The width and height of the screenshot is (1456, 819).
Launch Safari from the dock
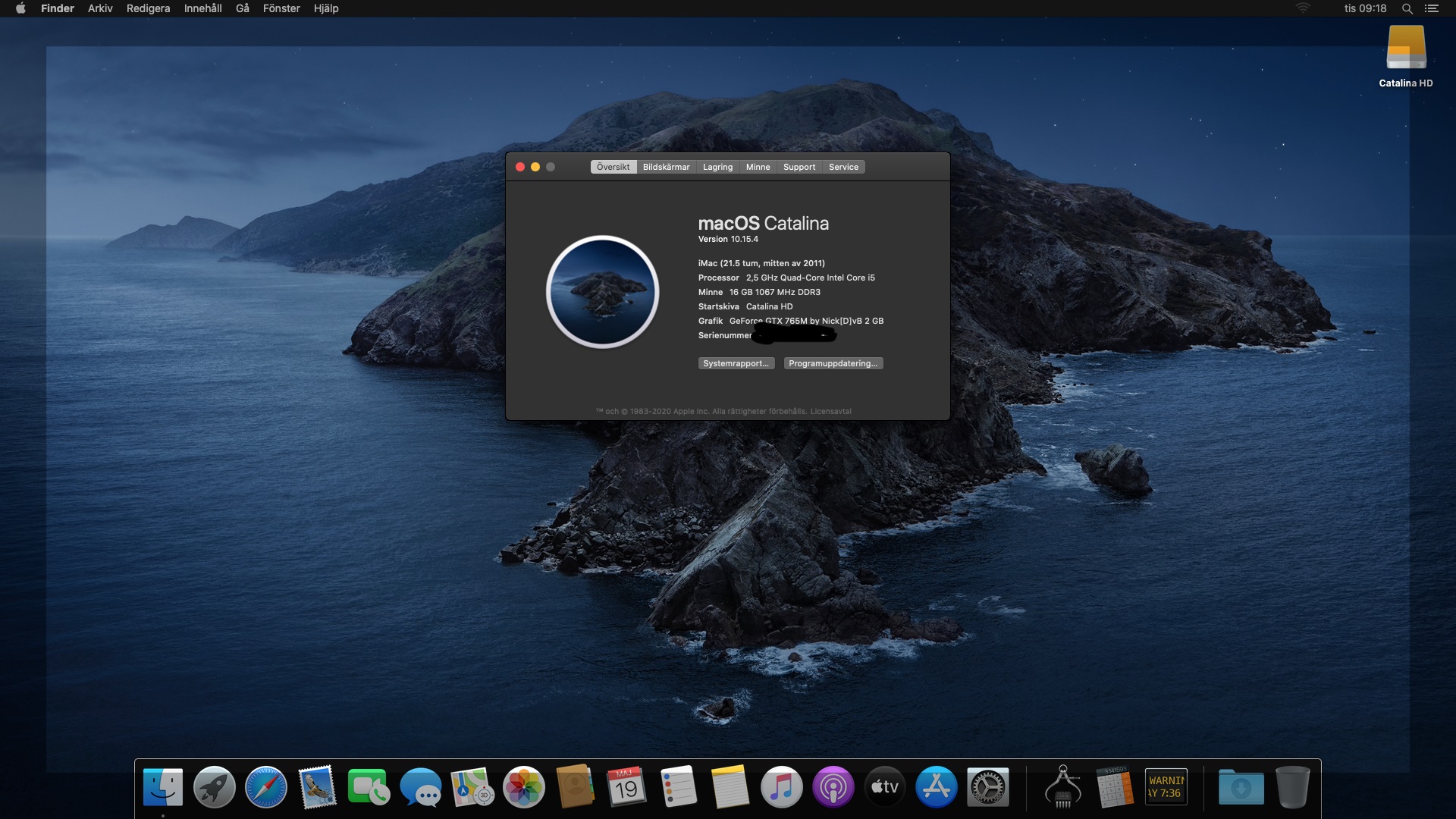click(266, 787)
